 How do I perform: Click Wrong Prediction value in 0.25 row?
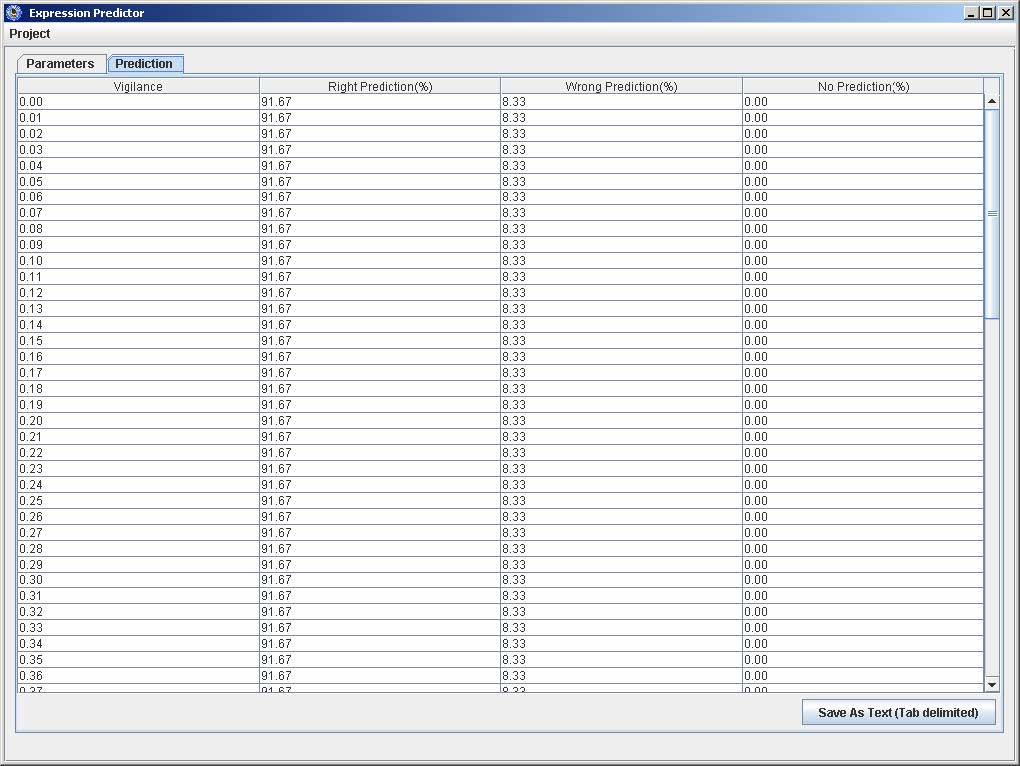621,500
